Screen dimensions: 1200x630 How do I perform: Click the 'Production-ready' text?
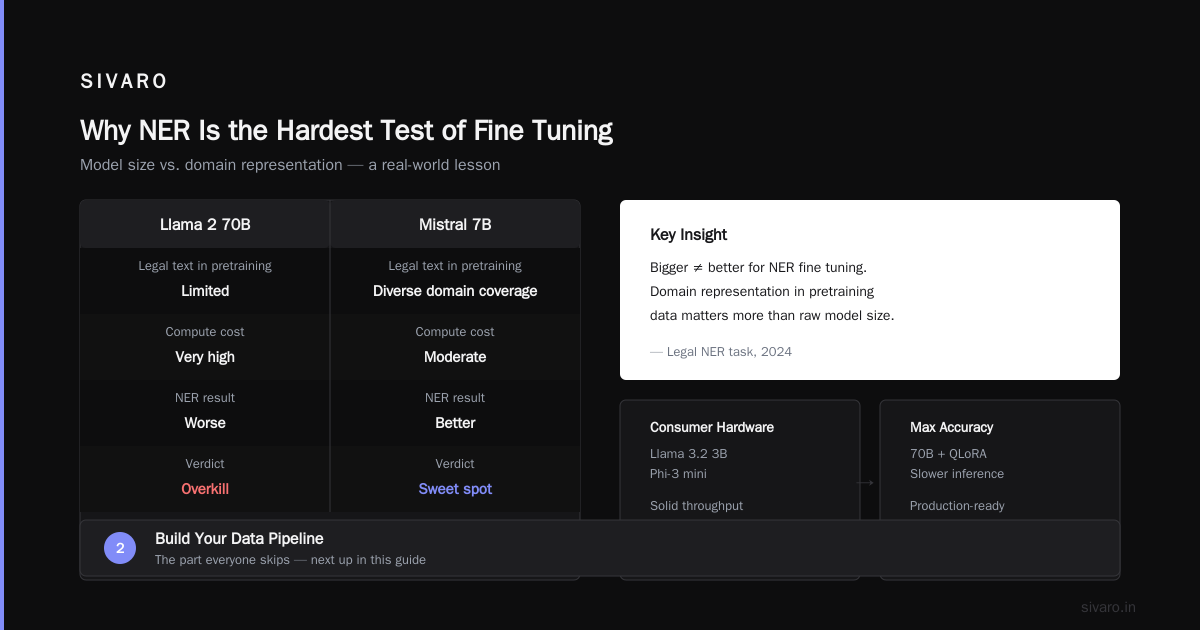pyautogui.click(x=957, y=506)
